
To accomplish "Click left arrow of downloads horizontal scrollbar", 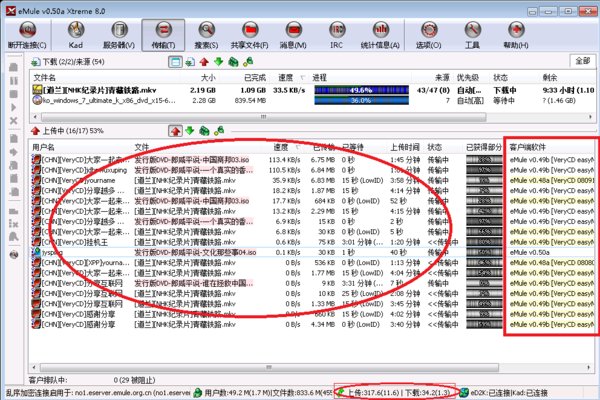I will point(35,117).
